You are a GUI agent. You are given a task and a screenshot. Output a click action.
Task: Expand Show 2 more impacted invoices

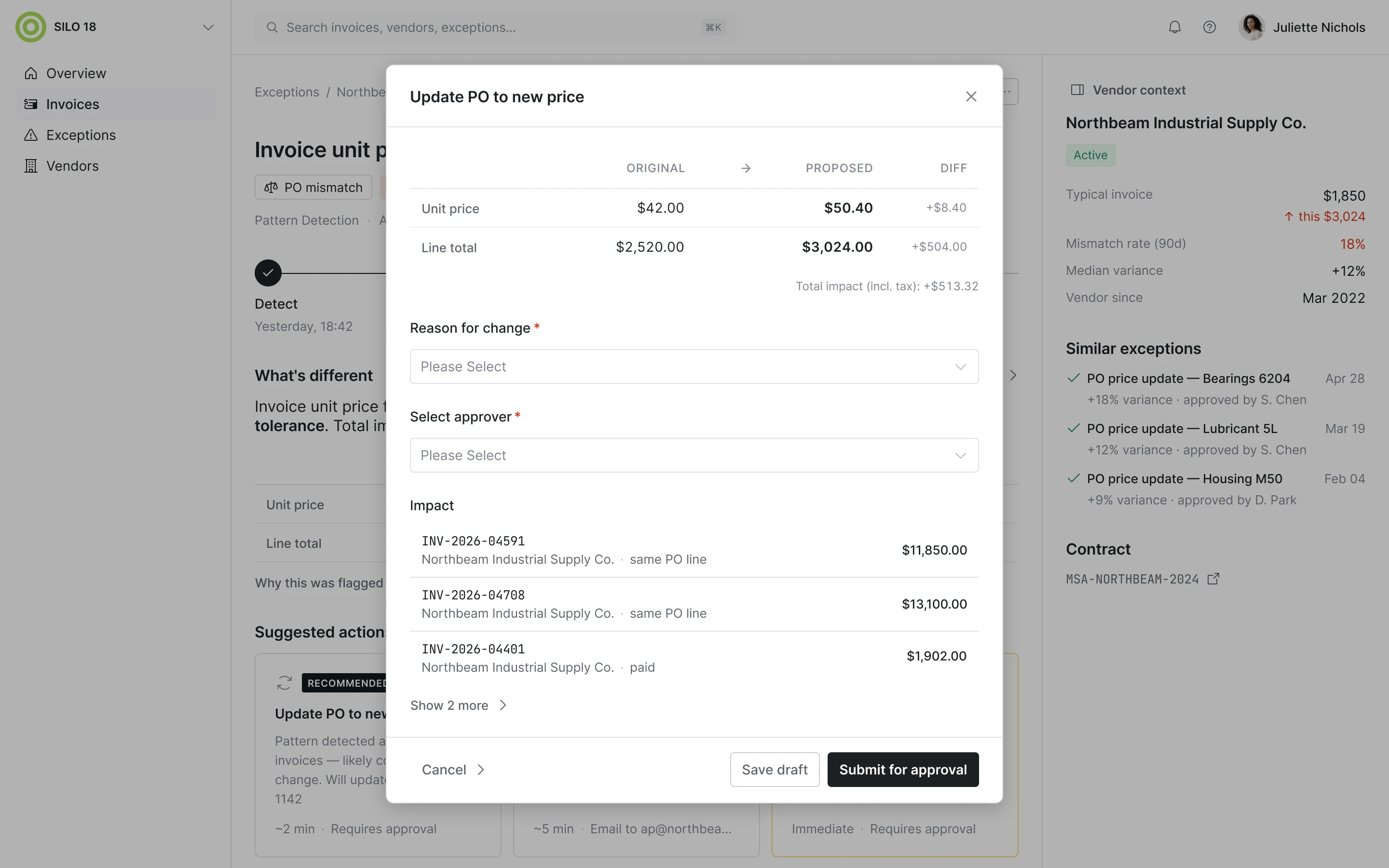[459, 705]
